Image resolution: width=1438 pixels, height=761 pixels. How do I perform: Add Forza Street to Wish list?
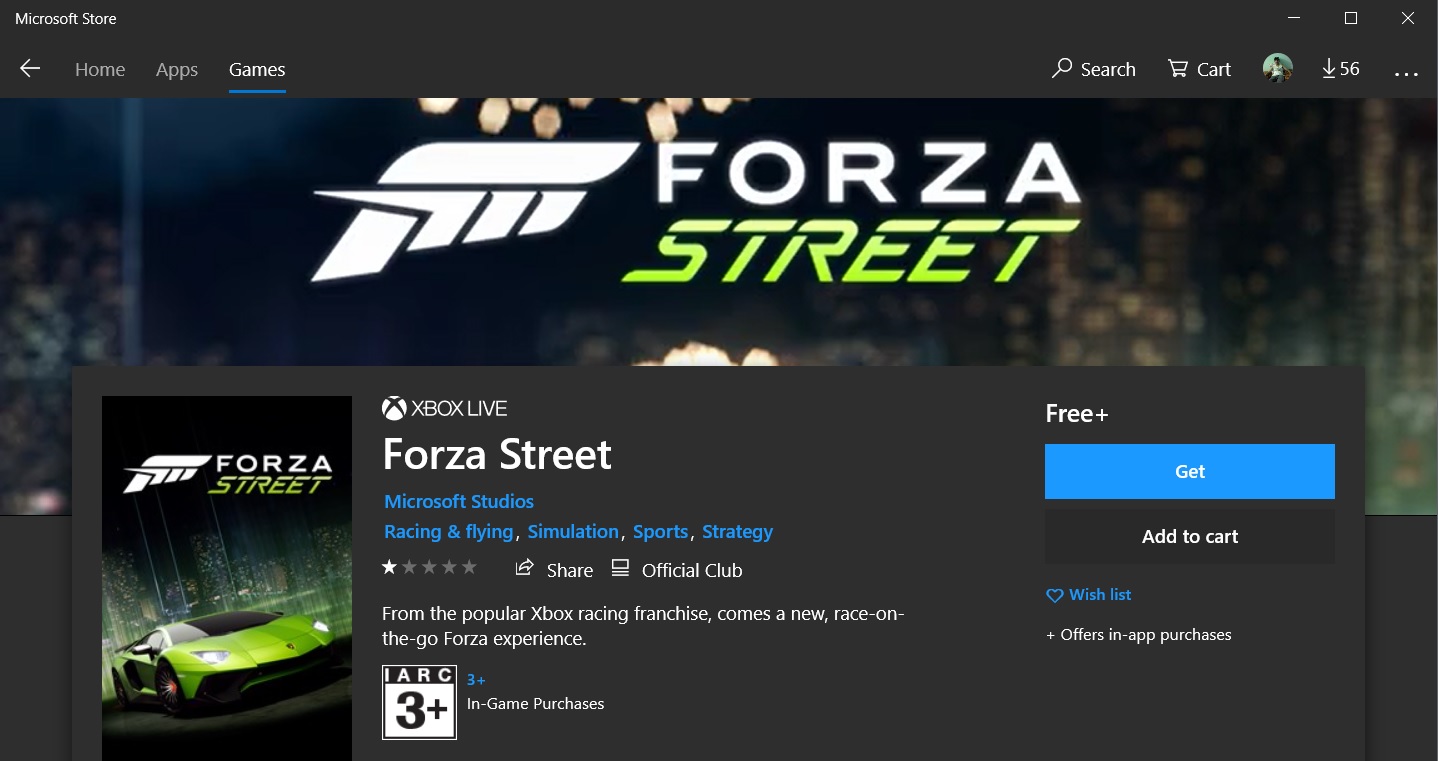click(1088, 594)
